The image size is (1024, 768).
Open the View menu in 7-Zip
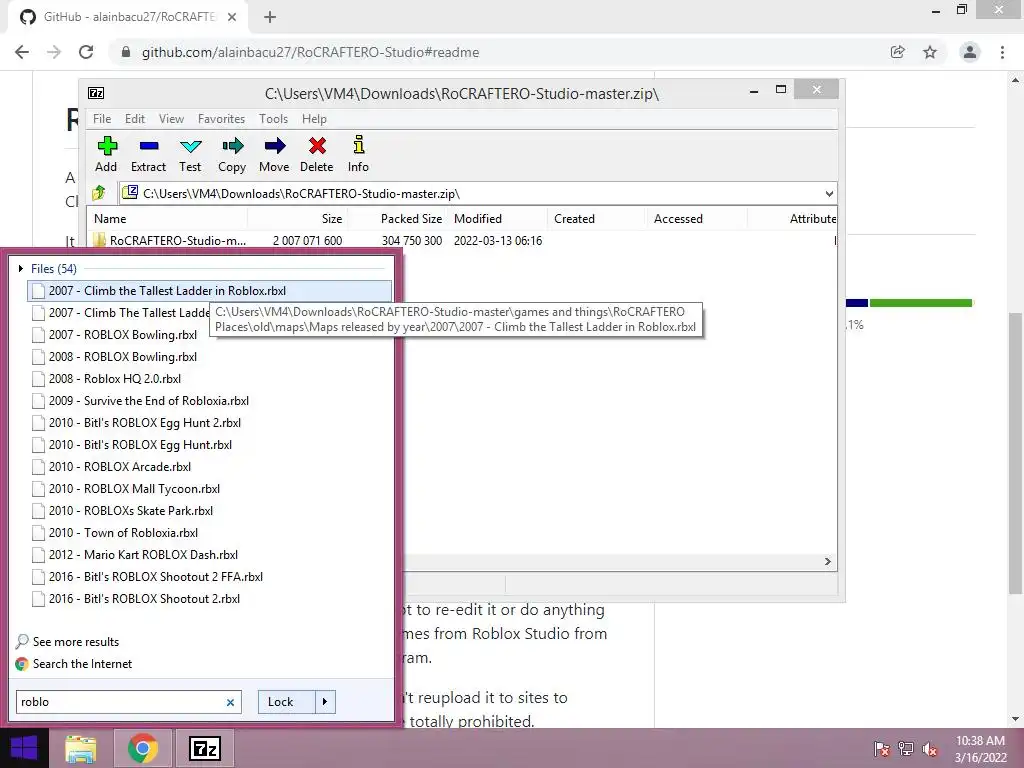(x=171, y=119)
